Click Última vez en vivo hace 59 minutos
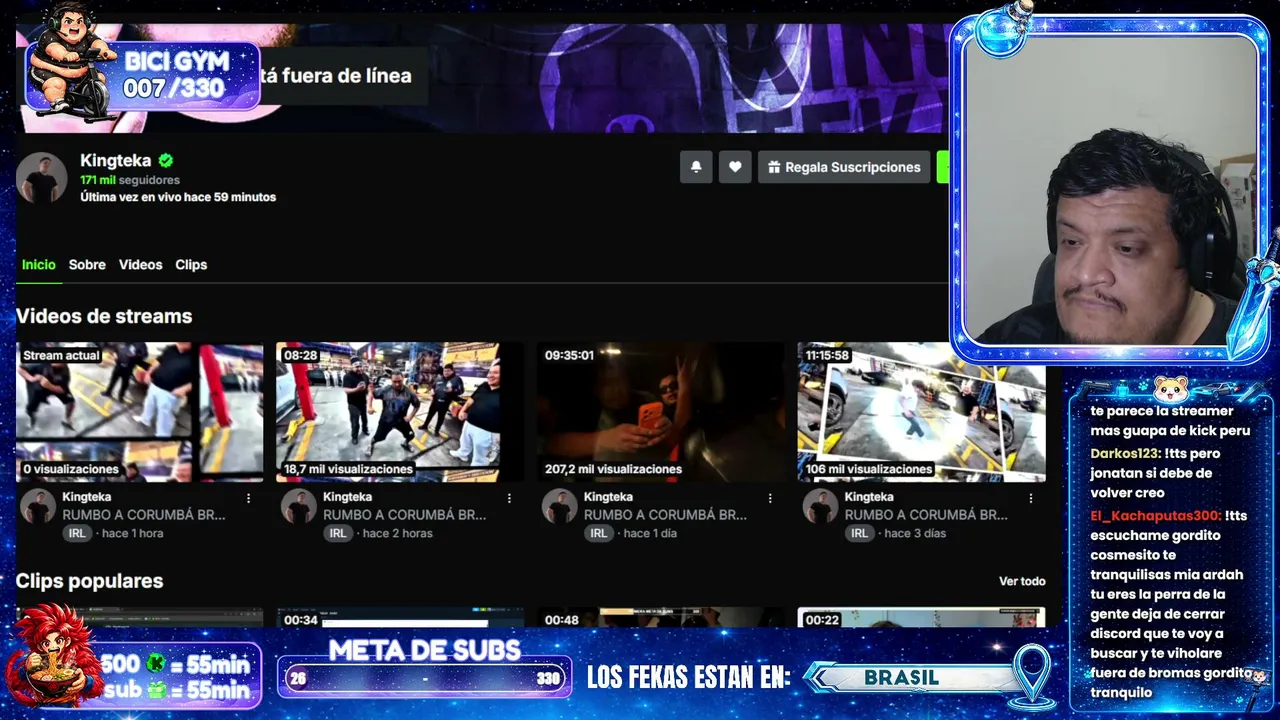Image resolution: width=1280 pixels, height=720 pixels. (x=178, y=197)
